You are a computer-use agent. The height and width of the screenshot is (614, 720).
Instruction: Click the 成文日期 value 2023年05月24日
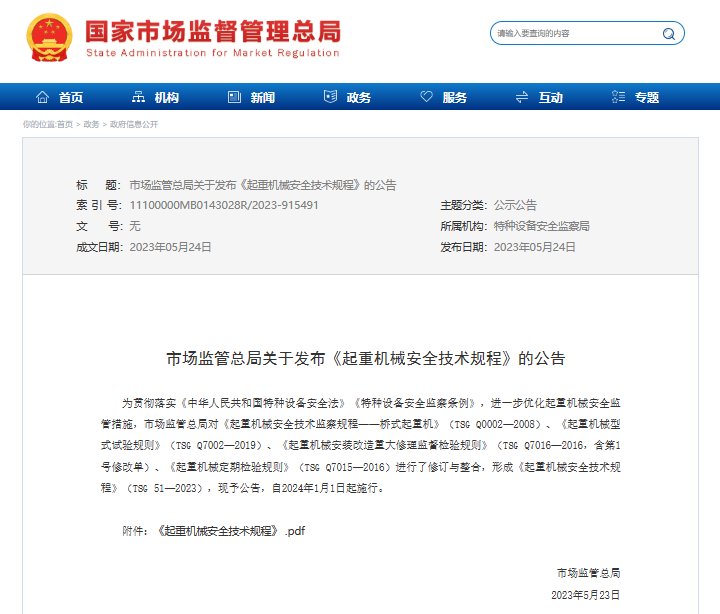pos(170,247)
